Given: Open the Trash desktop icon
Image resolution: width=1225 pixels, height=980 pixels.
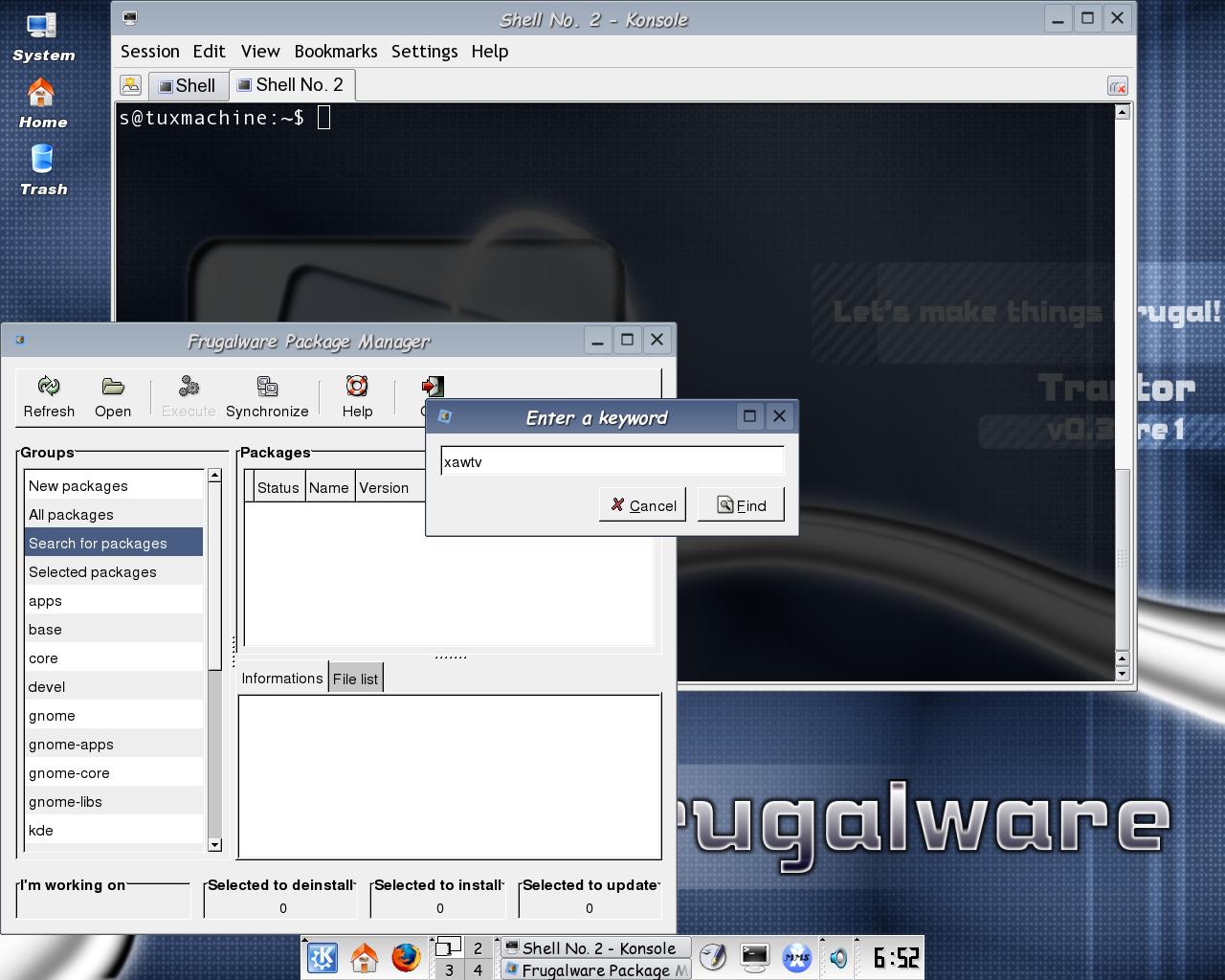Looking at the screenshot, I should pos(43,171).
